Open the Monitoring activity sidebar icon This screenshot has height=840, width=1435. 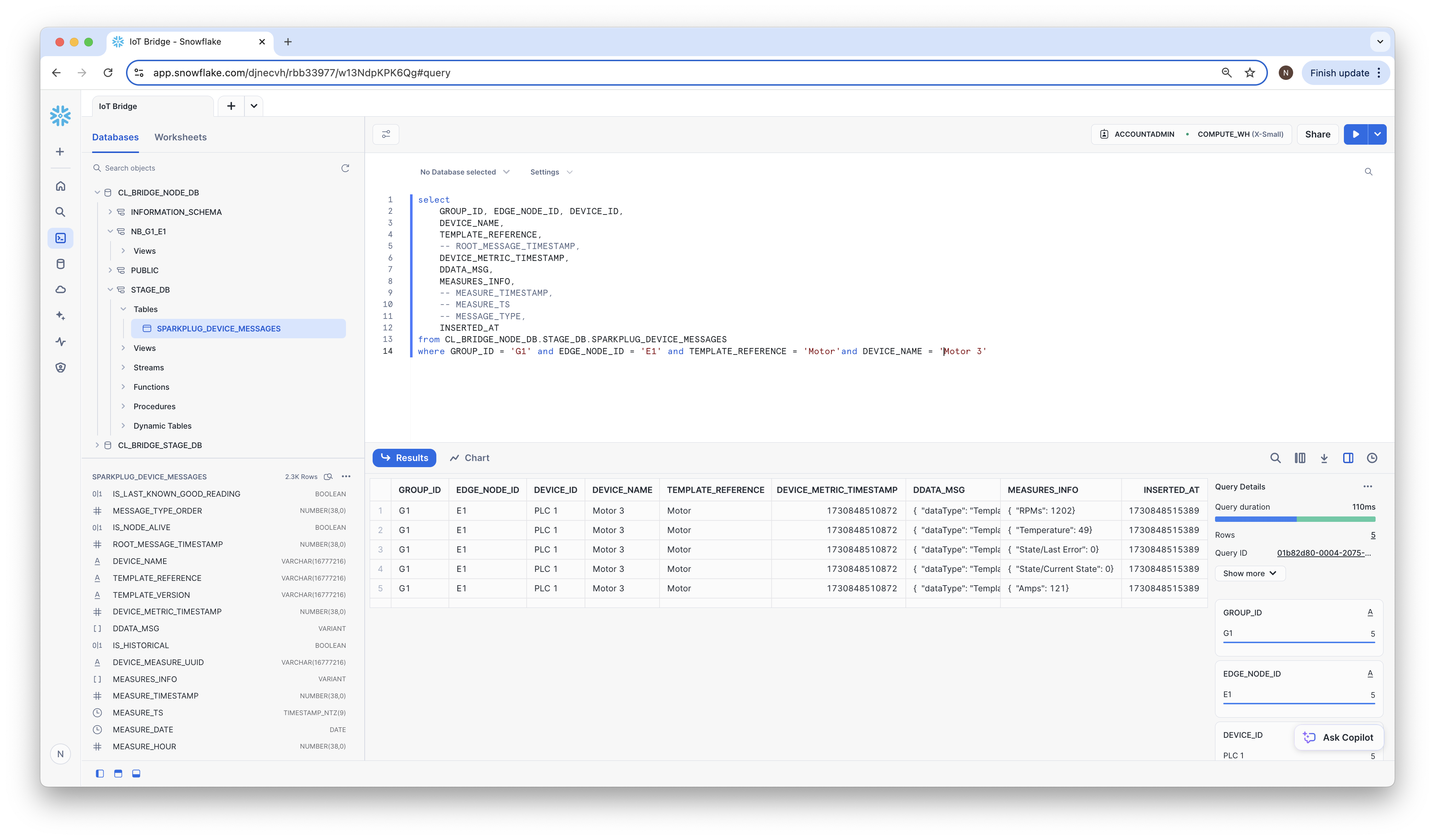pos(60,342)
